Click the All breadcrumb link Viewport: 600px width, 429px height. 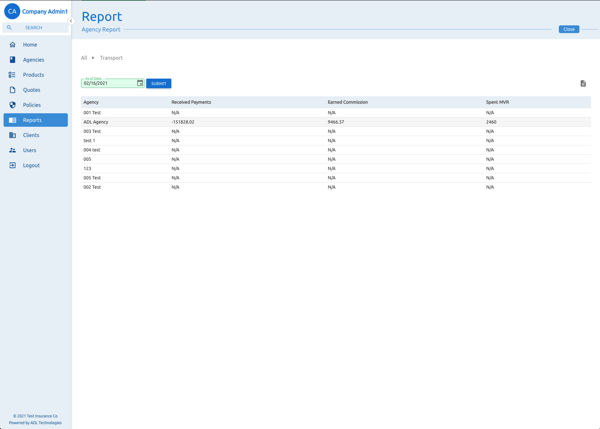pyautogui.click(x=84, y=58)
